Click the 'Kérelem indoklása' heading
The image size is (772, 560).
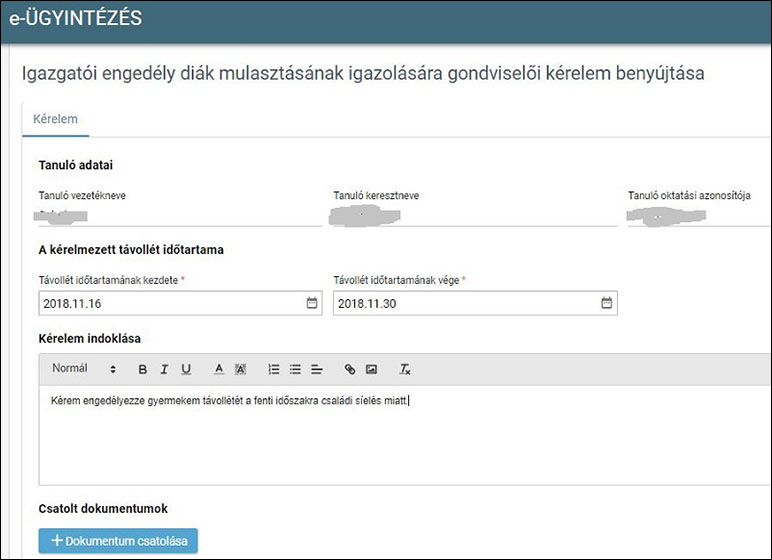(x=90, y=338)
